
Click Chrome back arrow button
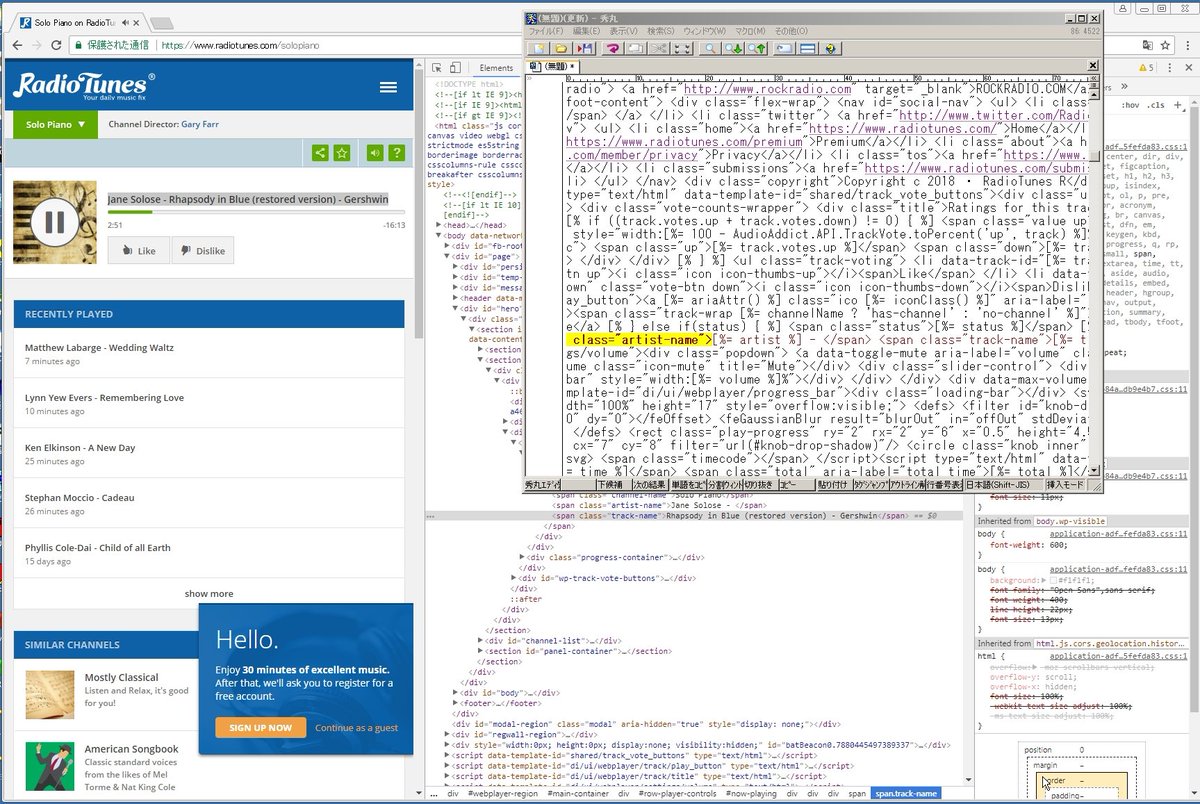pyautogui.click(x=17, y=45)
